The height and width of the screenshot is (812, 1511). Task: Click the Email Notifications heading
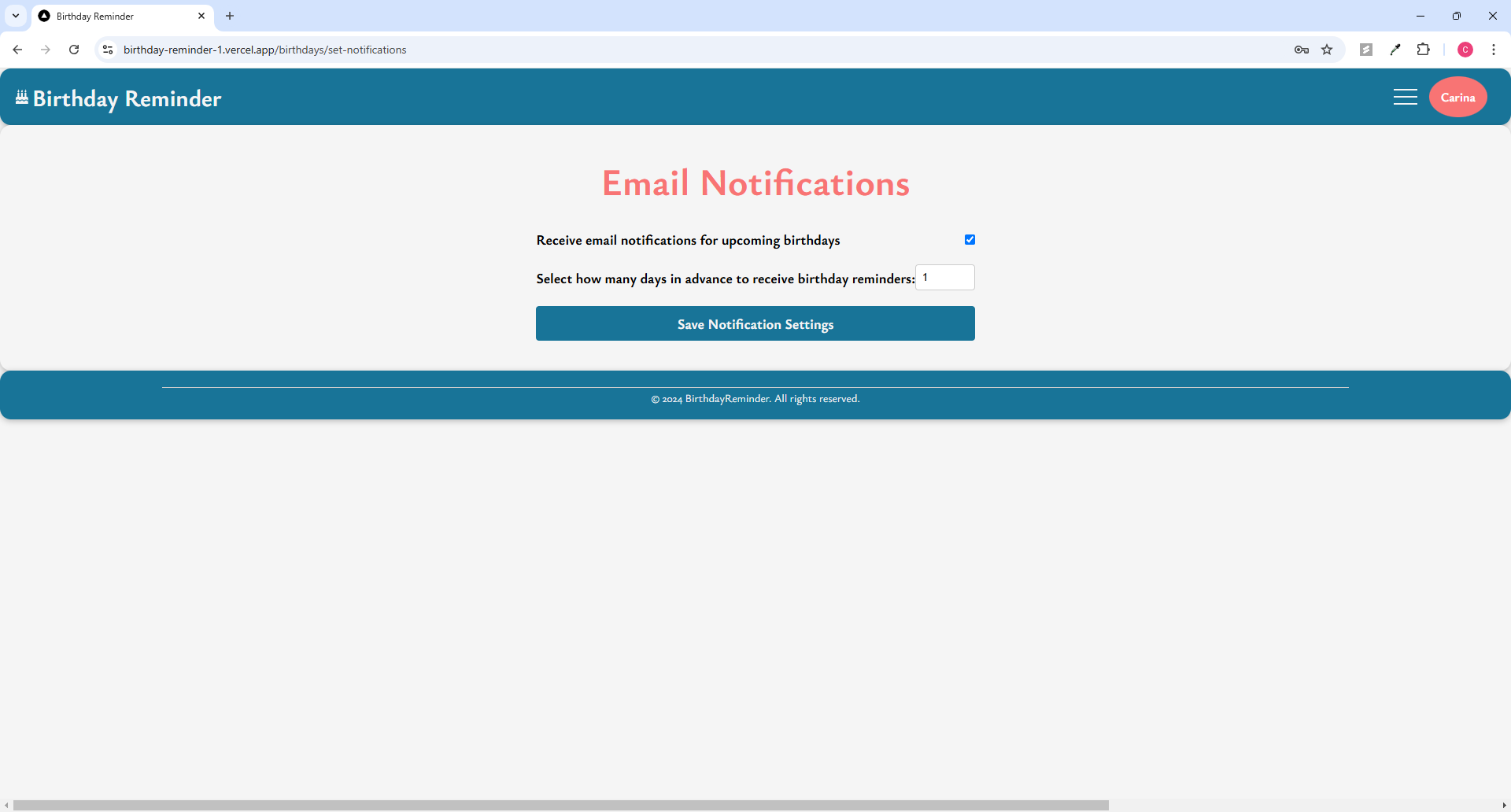(x=755, y=183)
